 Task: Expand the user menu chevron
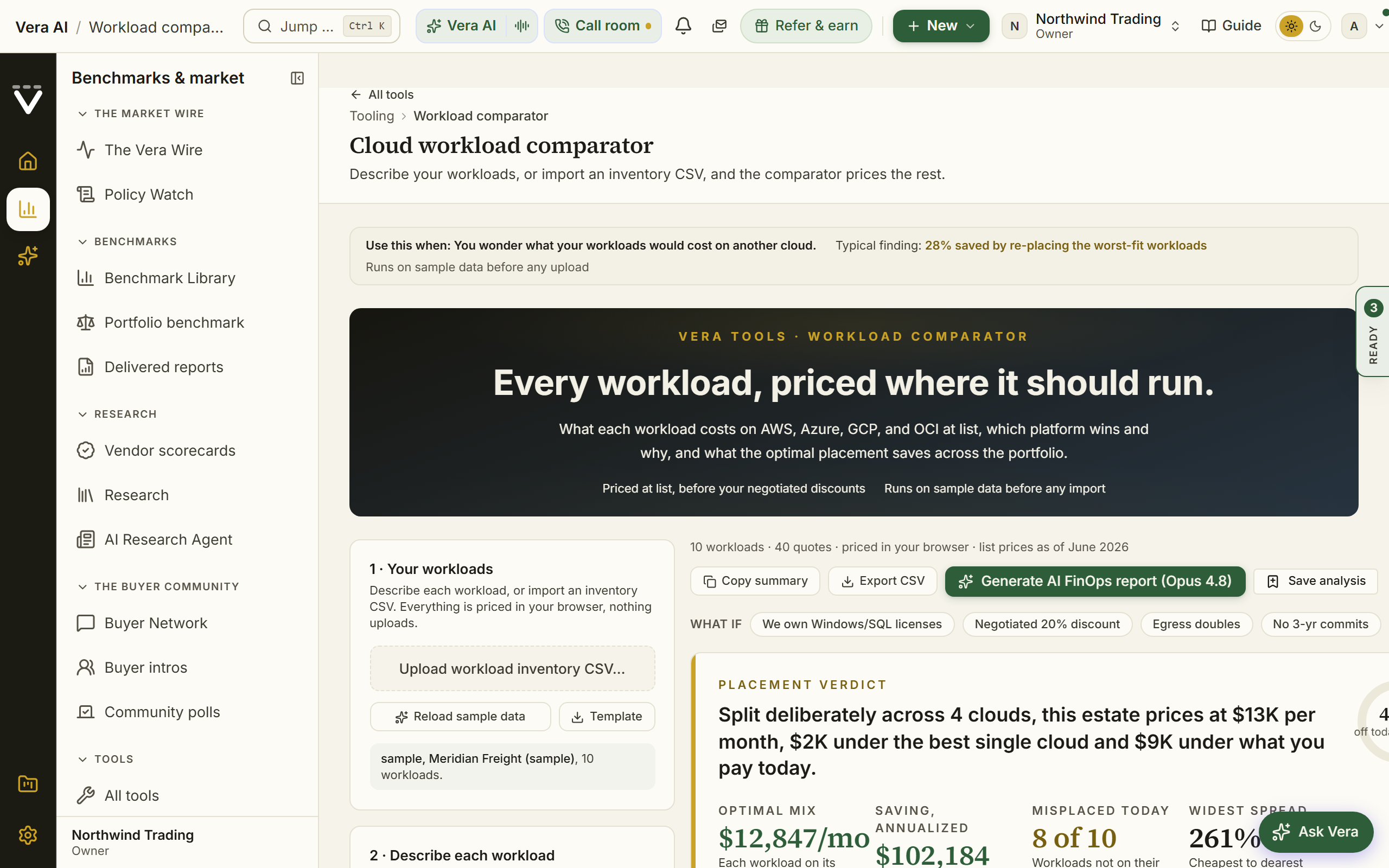(x=1379, y=26)
